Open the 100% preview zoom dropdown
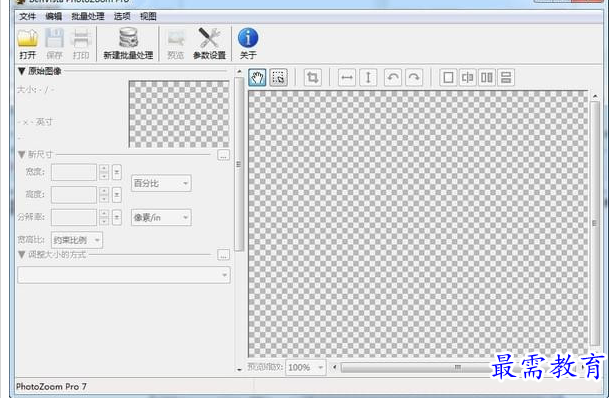 306,368
